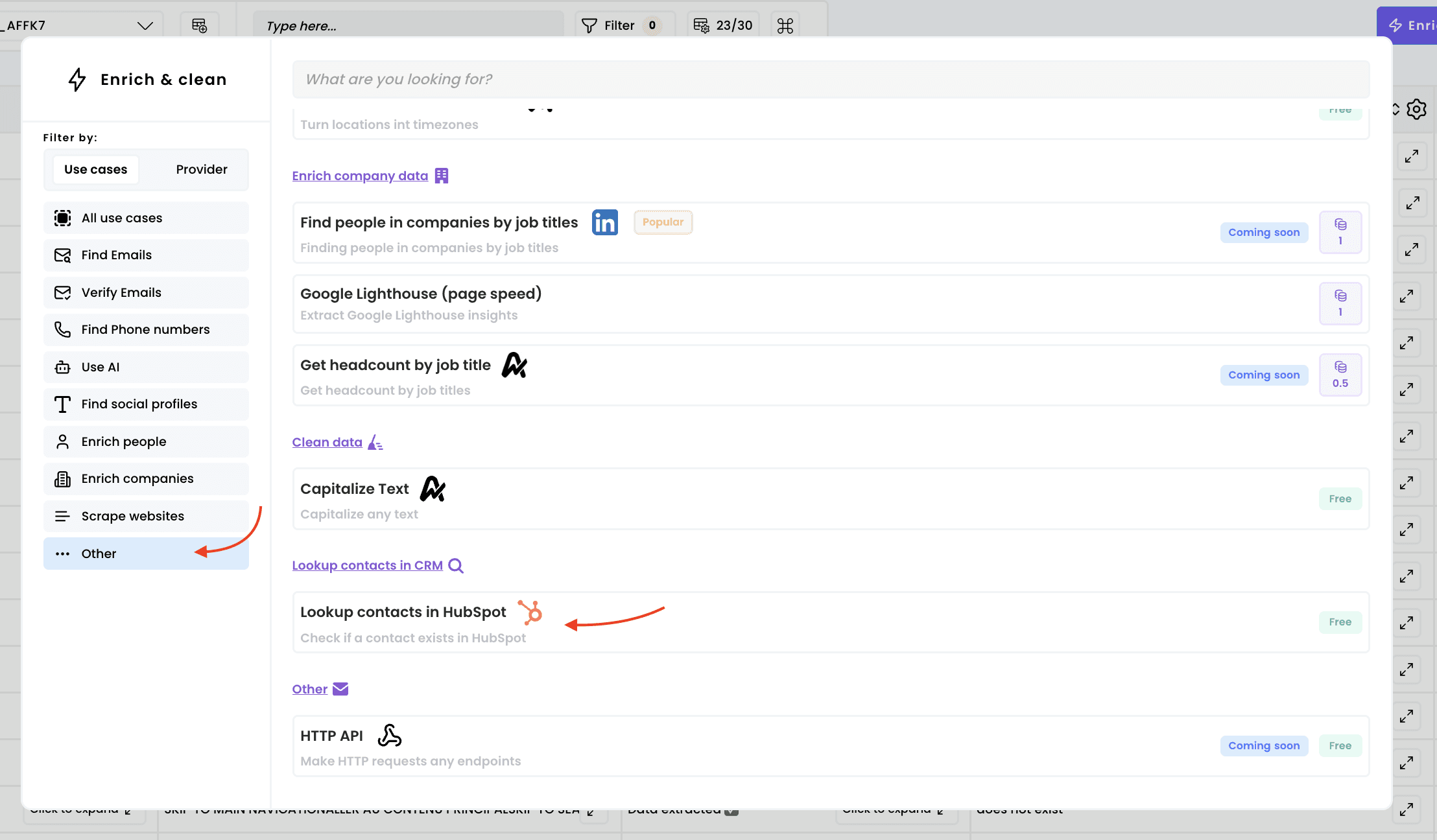Click the keyboard shortcuts command icon
The image size is (1437, 840).
pos(785,25)
